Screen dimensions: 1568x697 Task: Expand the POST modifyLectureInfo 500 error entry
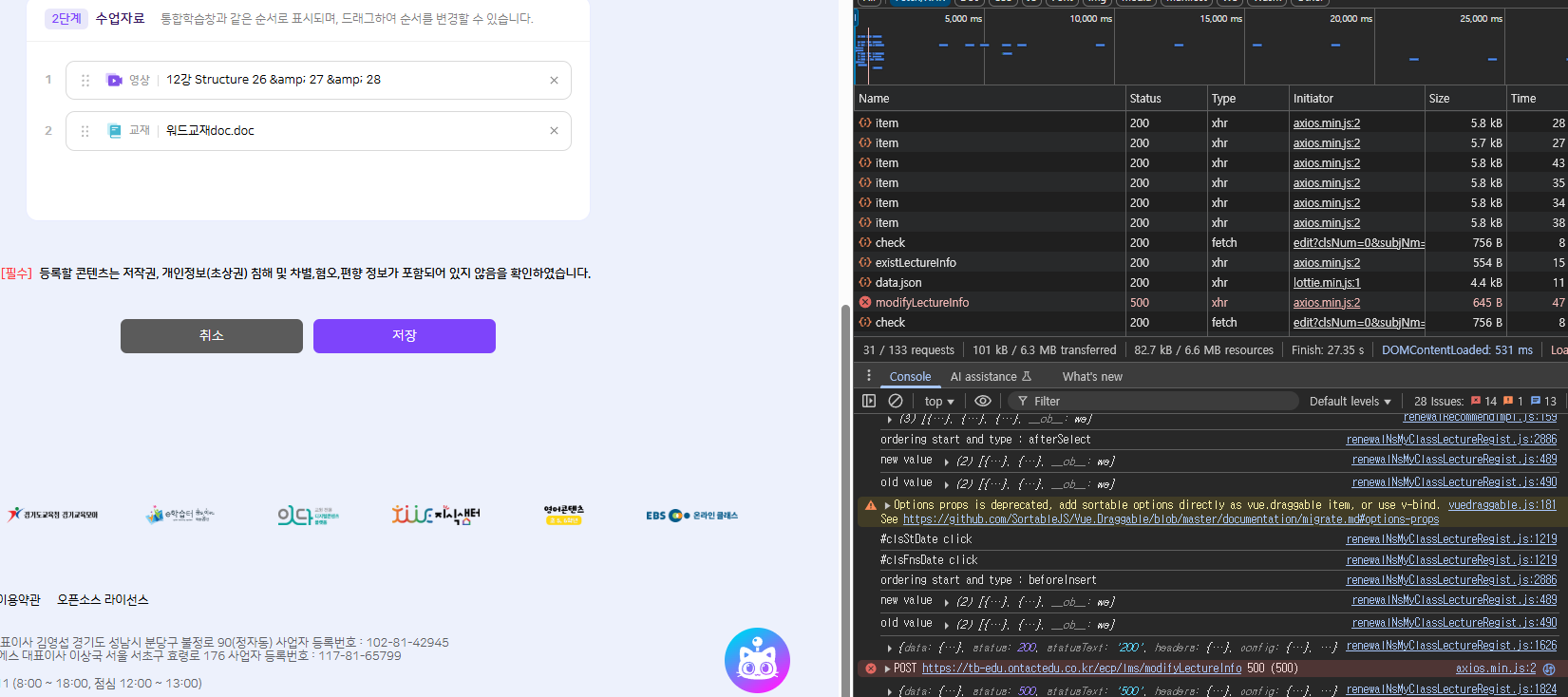(887, 669)
